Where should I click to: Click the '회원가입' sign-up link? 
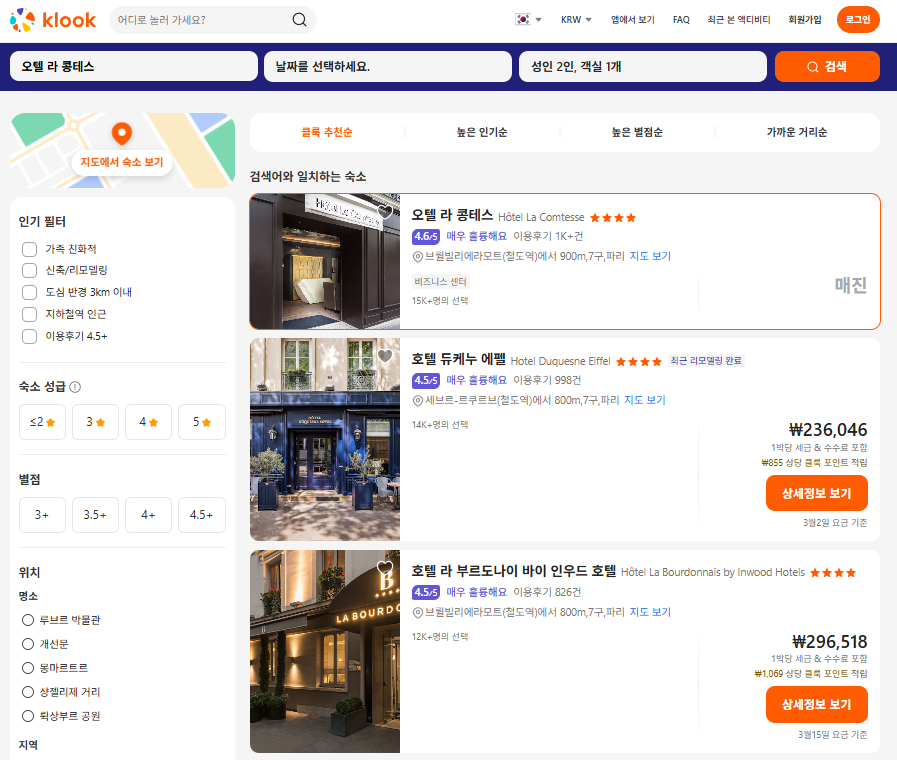804,19
